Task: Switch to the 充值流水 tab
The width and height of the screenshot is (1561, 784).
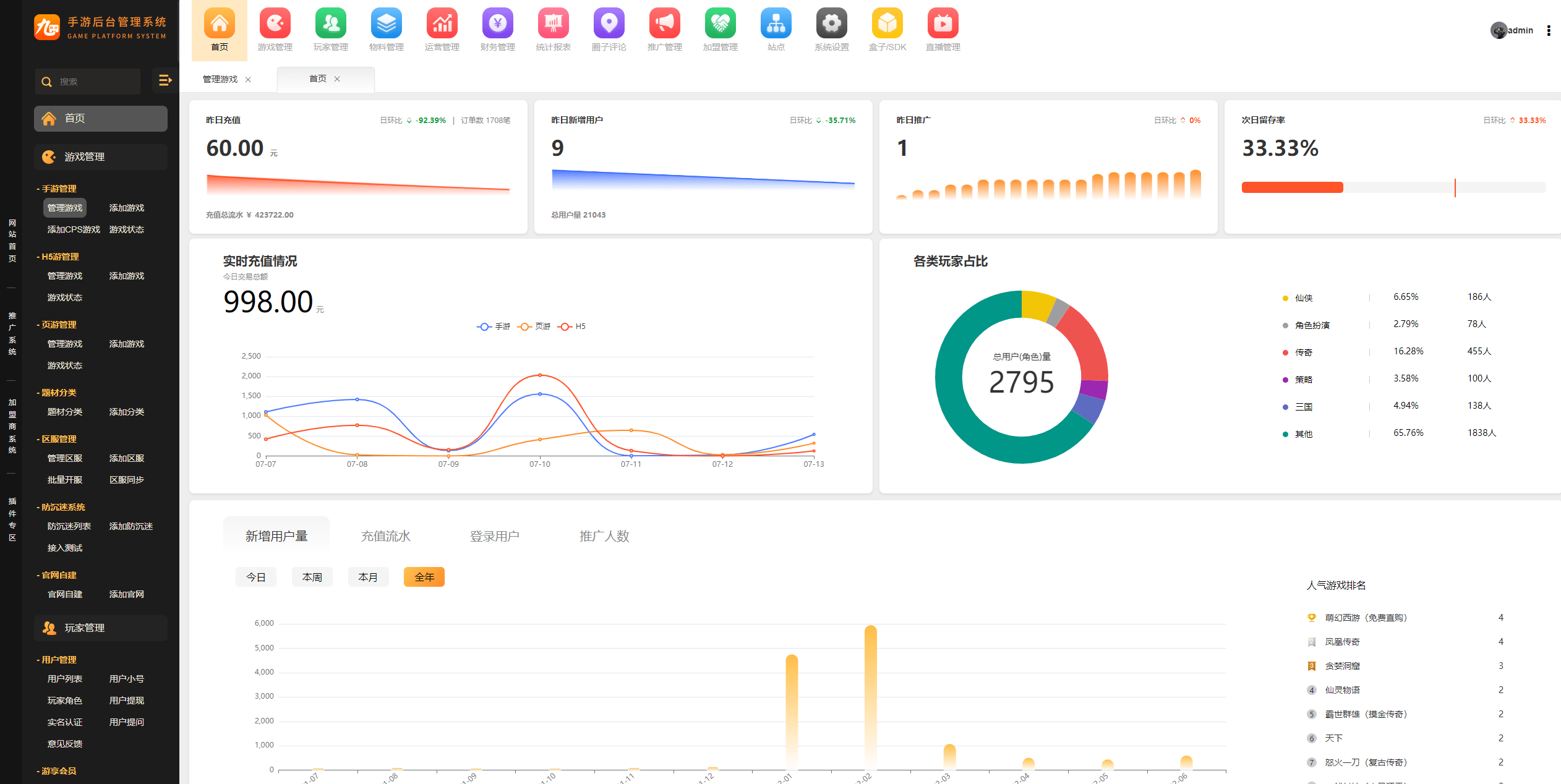Action: (x=385, y=536)
